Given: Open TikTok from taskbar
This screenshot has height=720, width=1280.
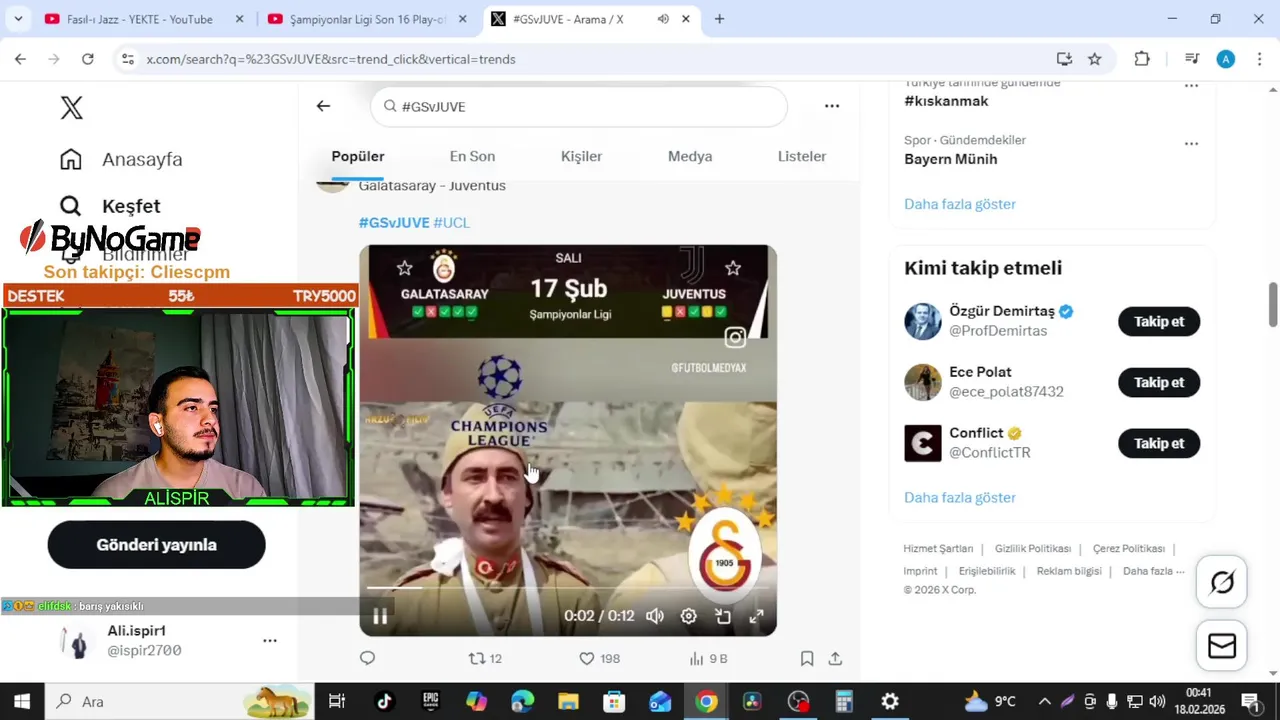Looking at the screenshot, I should pyautogui.click(x=385, y=701).
